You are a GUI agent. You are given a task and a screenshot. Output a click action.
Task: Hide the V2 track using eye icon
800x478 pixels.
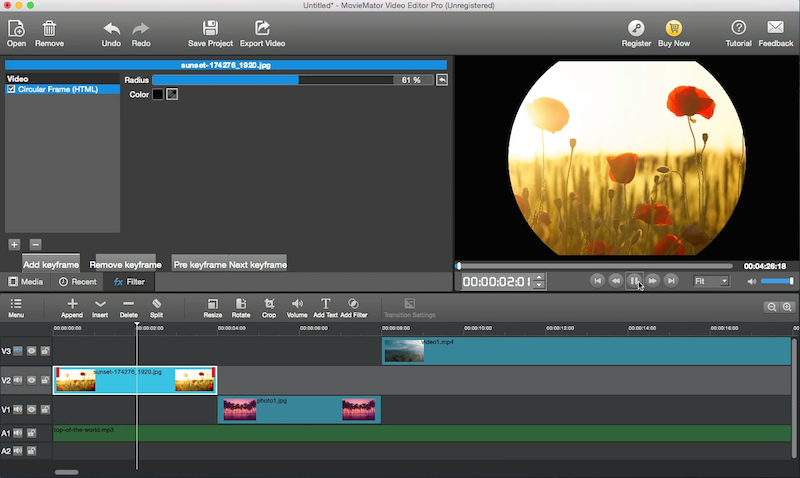pos(32,380)
